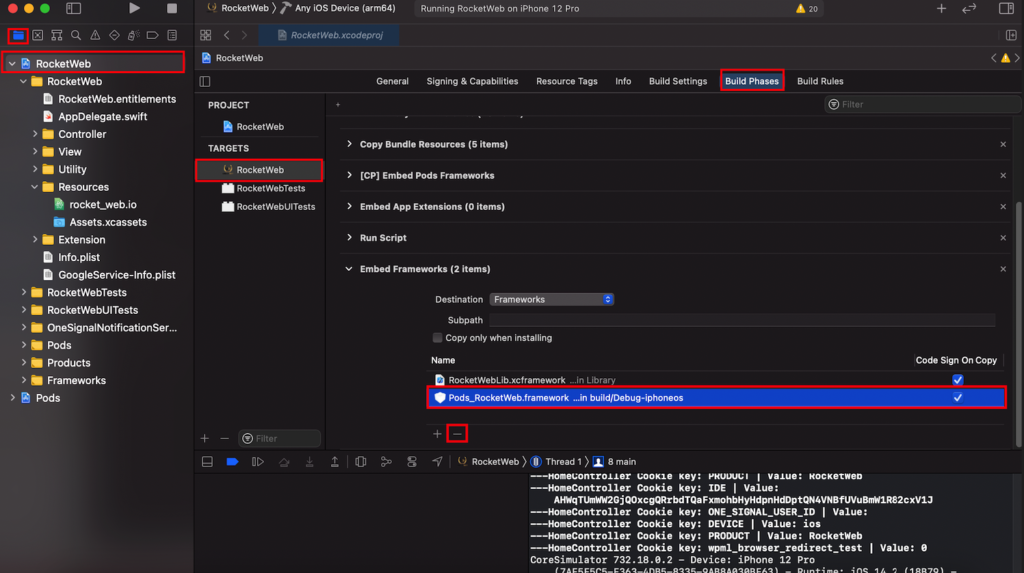The height and width of the screenshot is (573, 1024).
Task: Expand the Run Script phase
Action: tap(349, 238)
